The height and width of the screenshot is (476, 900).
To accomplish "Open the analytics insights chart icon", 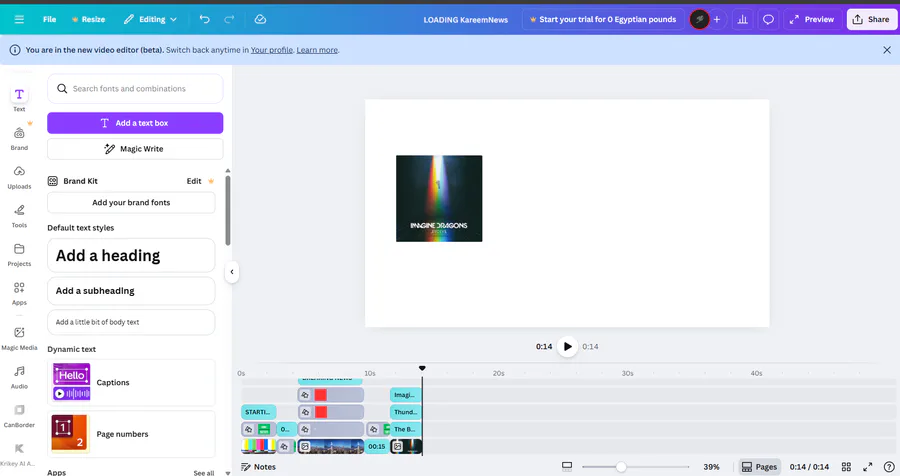I will click(742, 19).
